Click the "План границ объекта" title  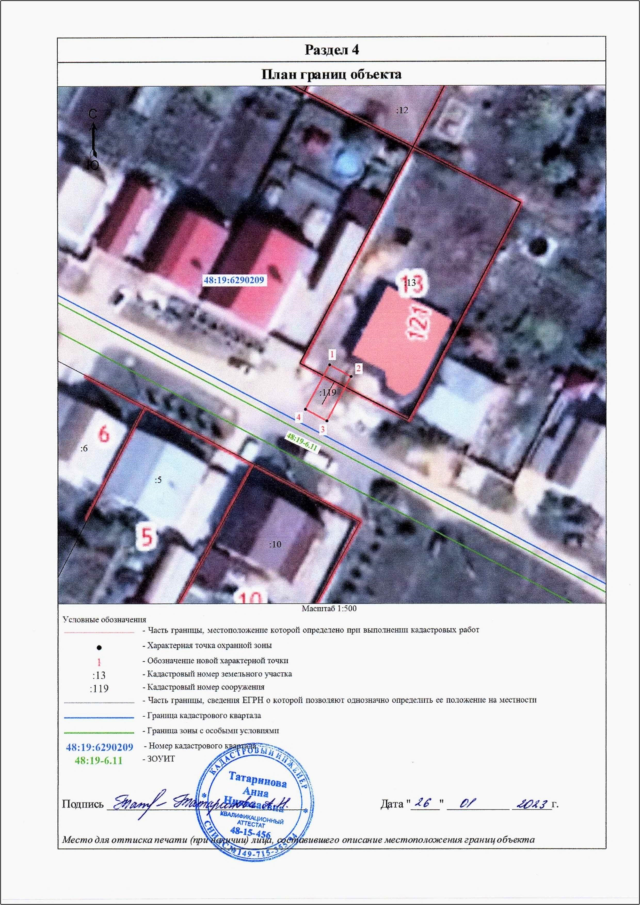coord(331,74)
